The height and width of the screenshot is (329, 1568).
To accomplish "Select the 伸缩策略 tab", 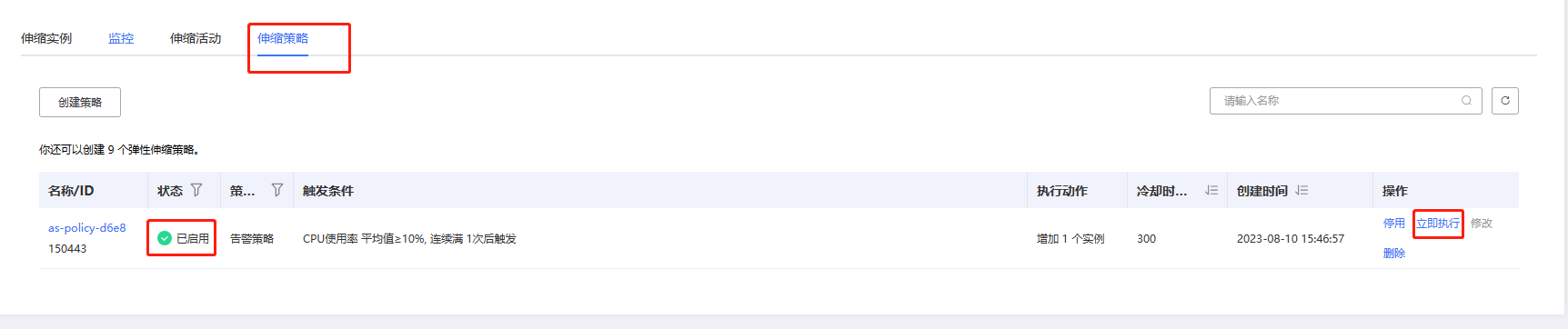I will point(283,38).
